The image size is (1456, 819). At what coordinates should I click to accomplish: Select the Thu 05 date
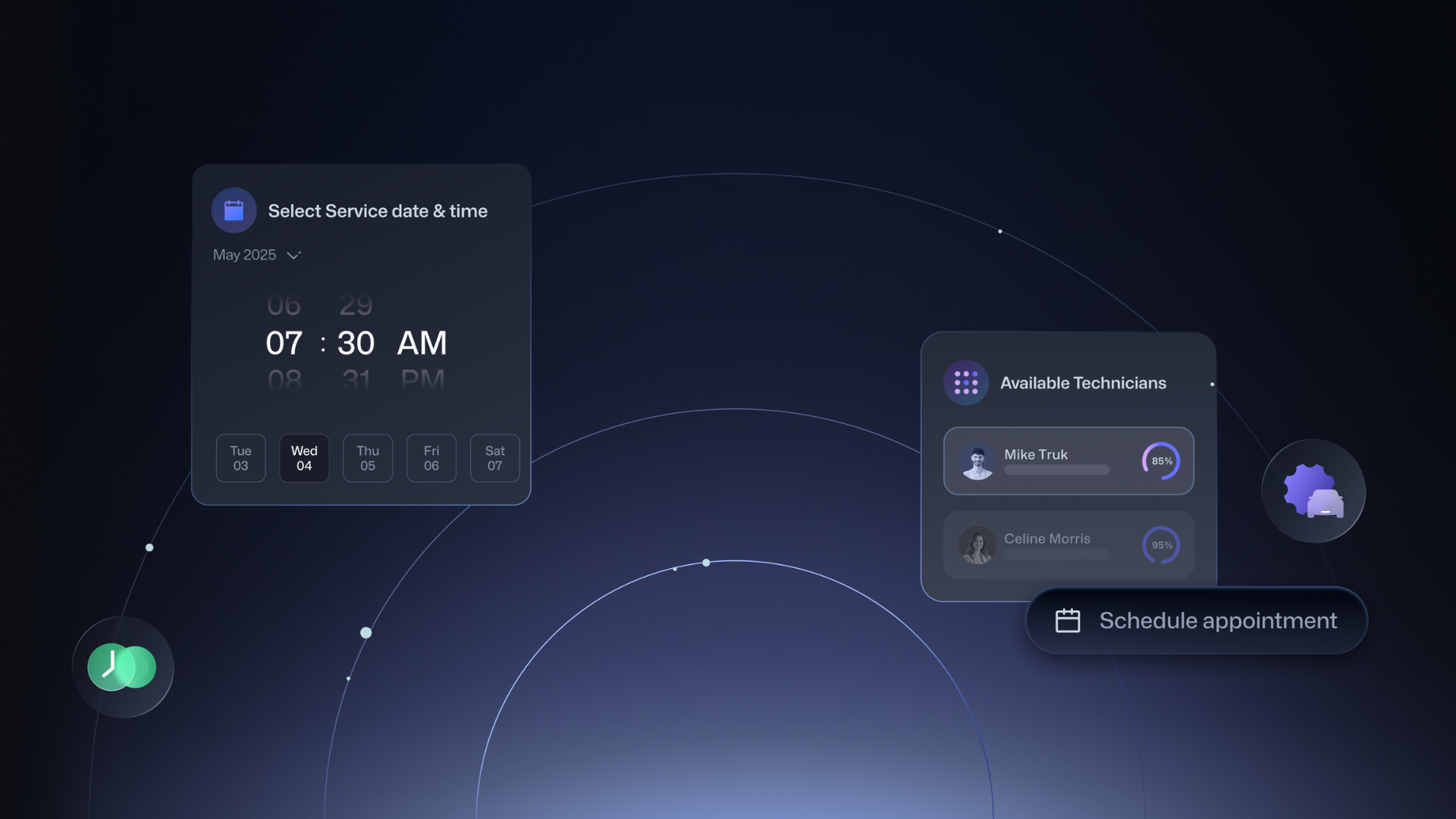click(x=368, y=458)
